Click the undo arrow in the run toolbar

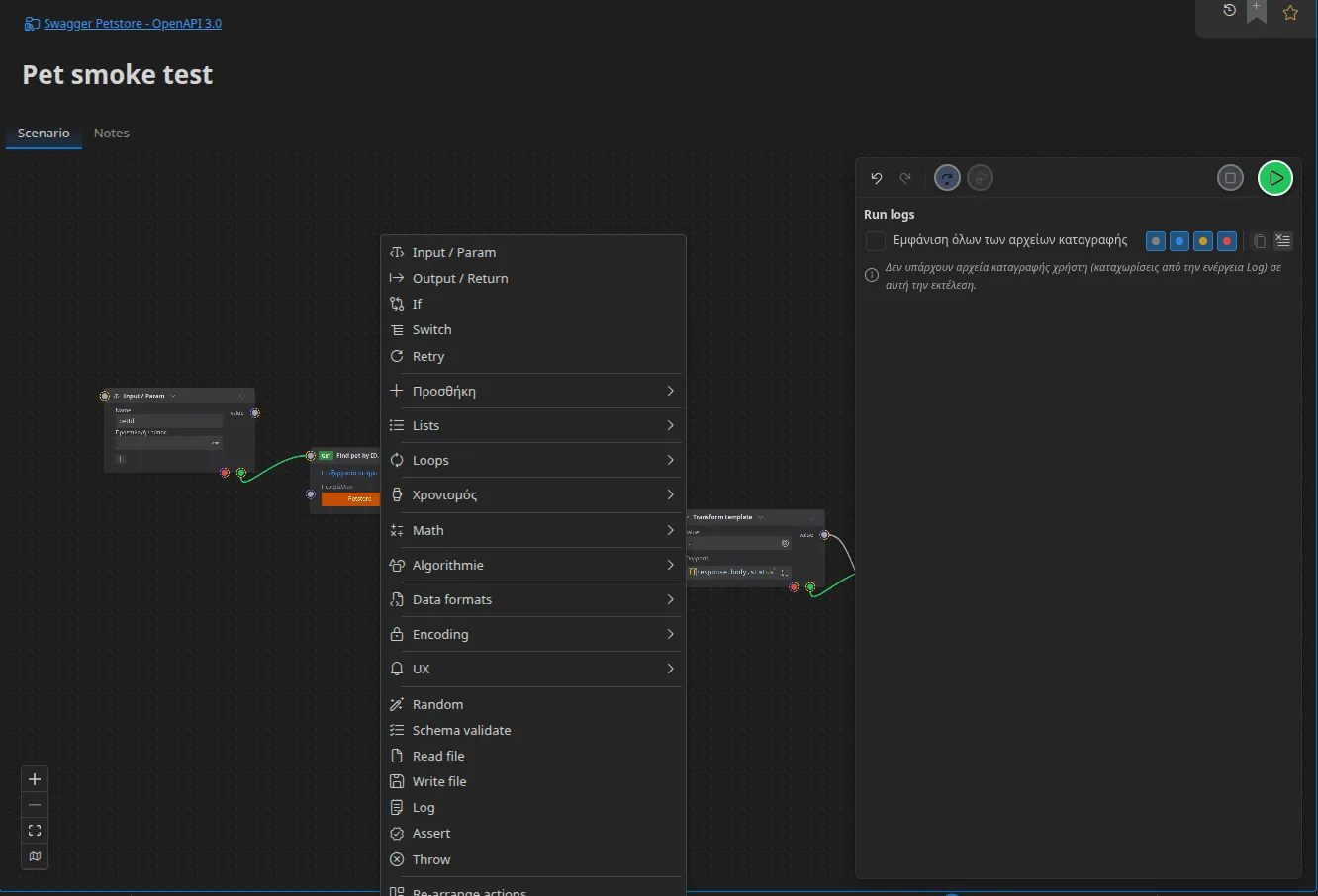[876, 178]
